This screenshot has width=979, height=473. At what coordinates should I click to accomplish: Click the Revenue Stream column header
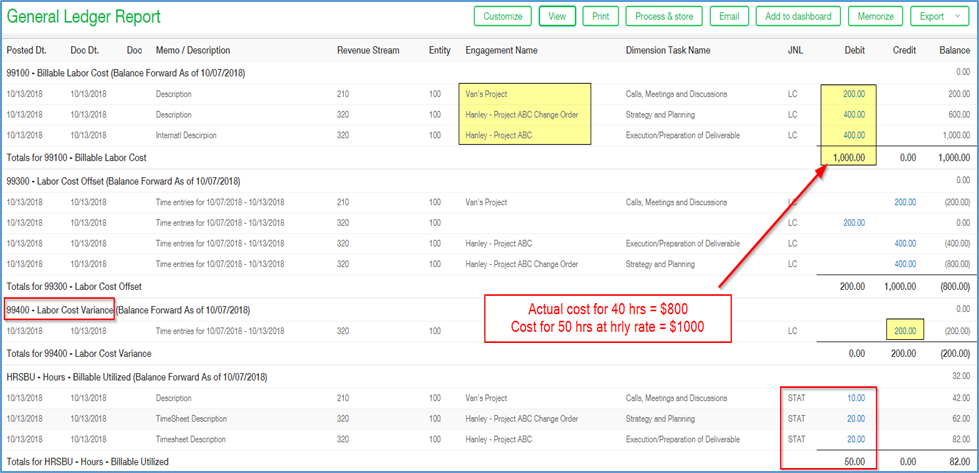pyautogui.click(x=368, y=51)
